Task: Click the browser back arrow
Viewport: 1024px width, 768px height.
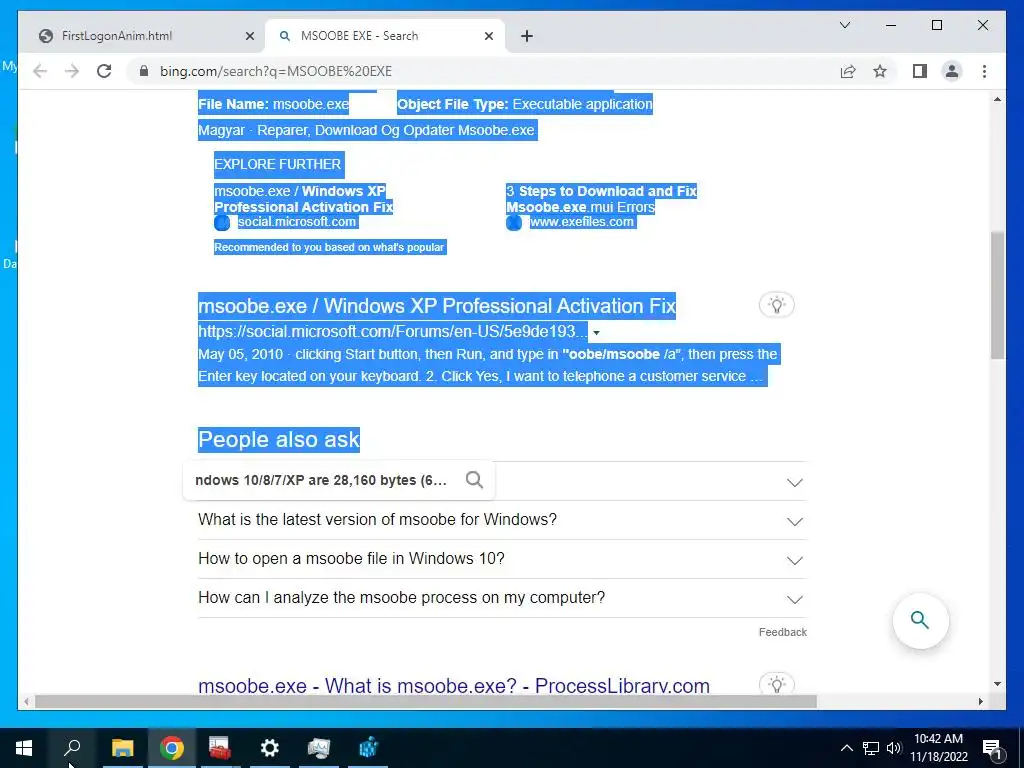Action: (x=40, y=71)
